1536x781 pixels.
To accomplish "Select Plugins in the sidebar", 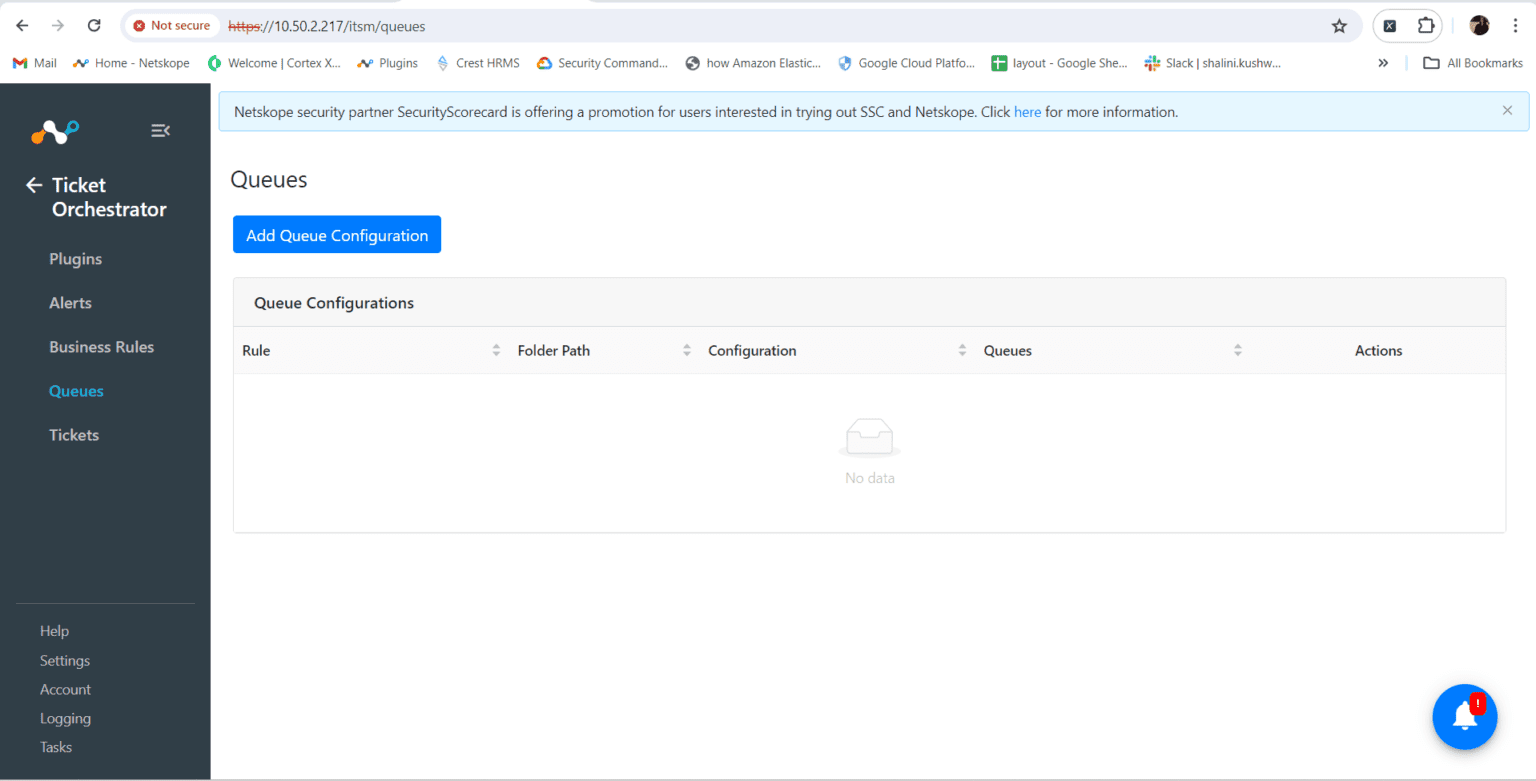I will [75, 258].
